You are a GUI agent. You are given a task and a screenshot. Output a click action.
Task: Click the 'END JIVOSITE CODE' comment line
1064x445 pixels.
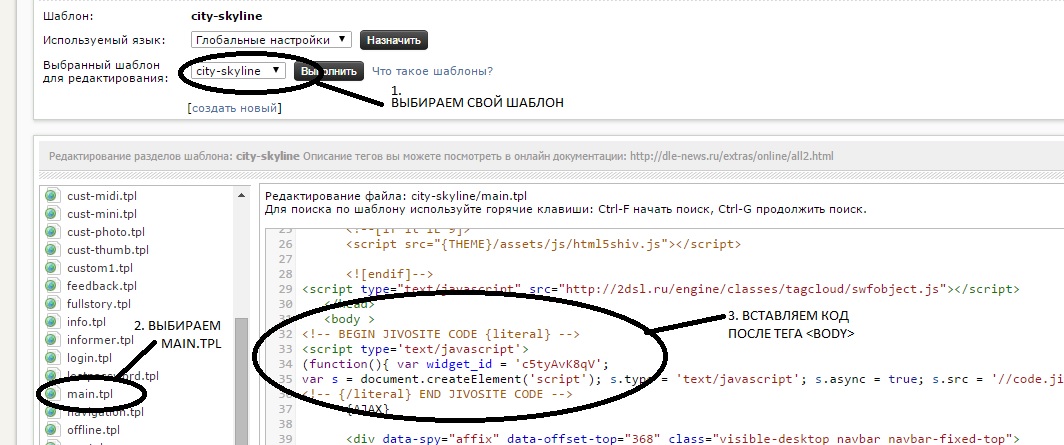(437, 394)
